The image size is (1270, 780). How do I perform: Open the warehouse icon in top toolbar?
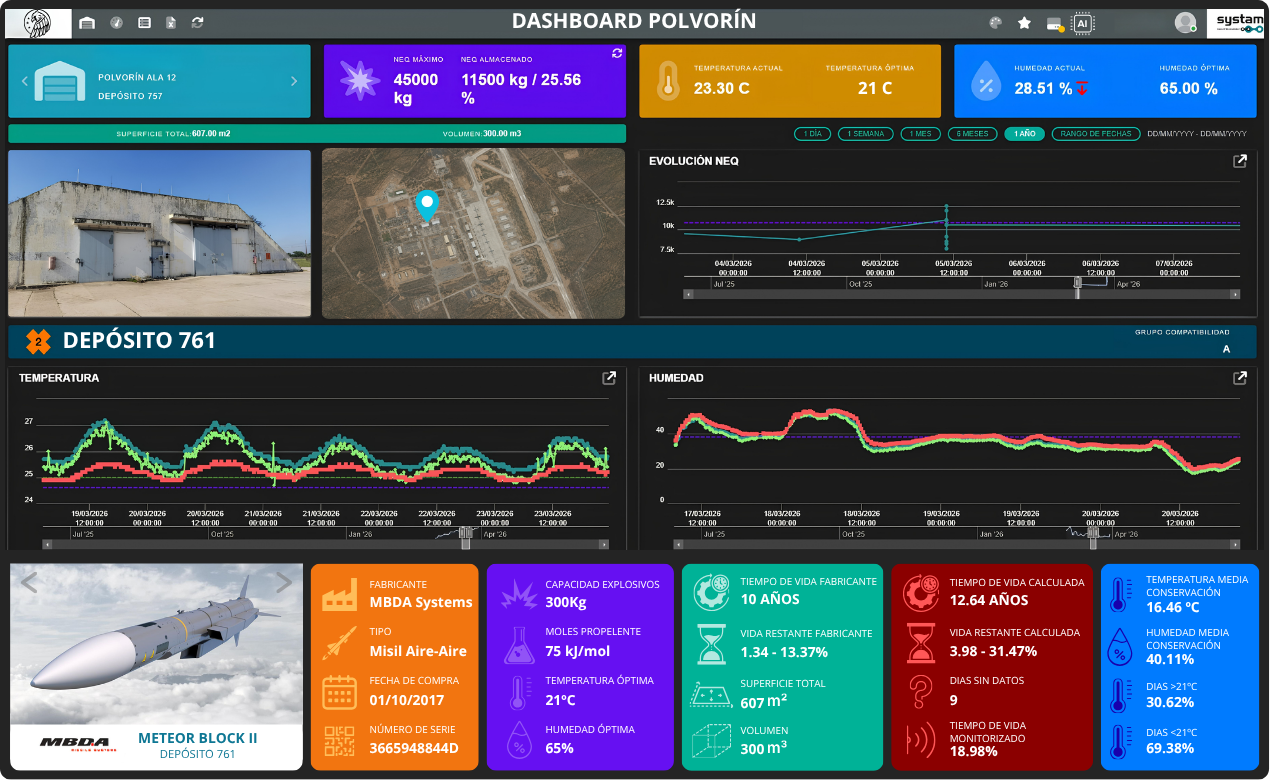(87, 22)
